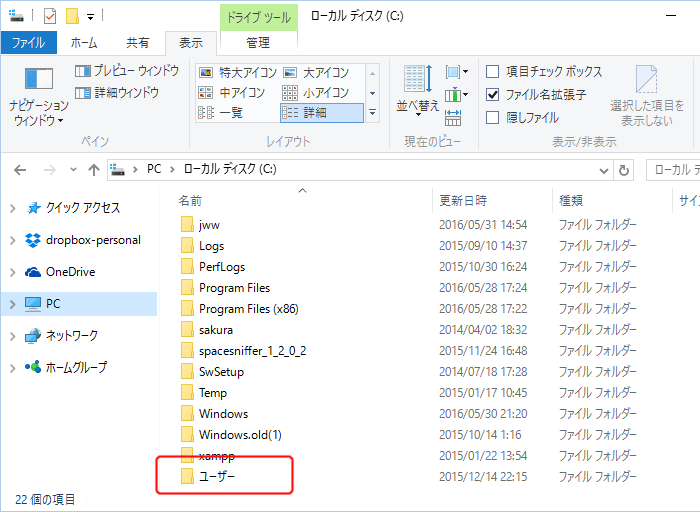Expand ネットワーク tree node
This screenshot has height=512, width=700.
click(12, 336)
